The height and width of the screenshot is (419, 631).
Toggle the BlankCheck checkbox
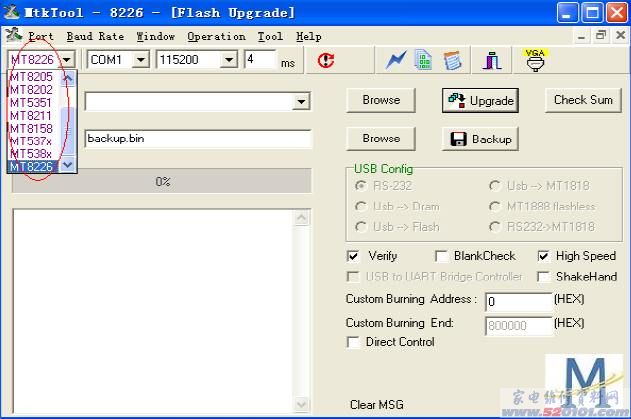pos(441,256)
